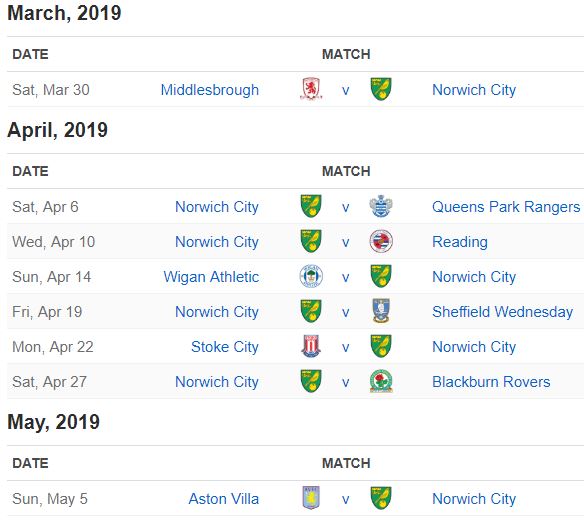Click the Reading club crest

[x=381, y=241]
